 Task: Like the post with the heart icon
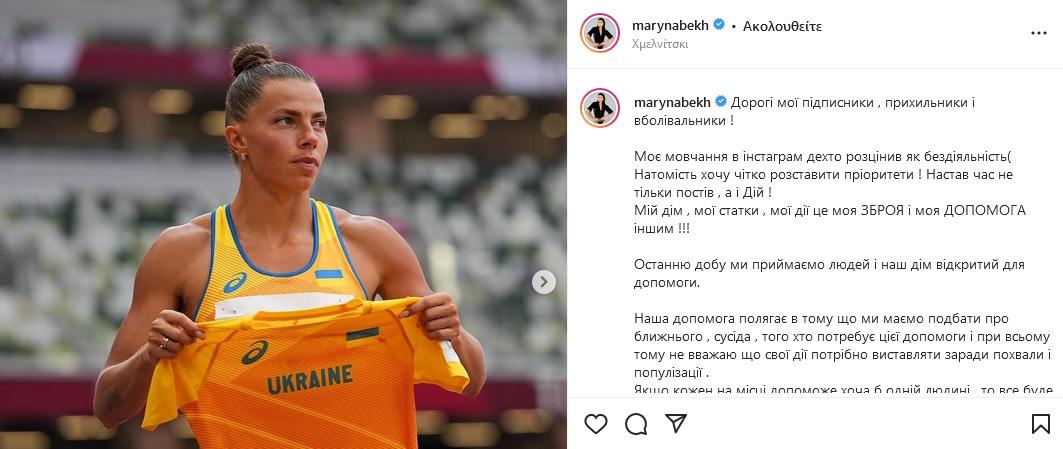(x=596, y=424)
